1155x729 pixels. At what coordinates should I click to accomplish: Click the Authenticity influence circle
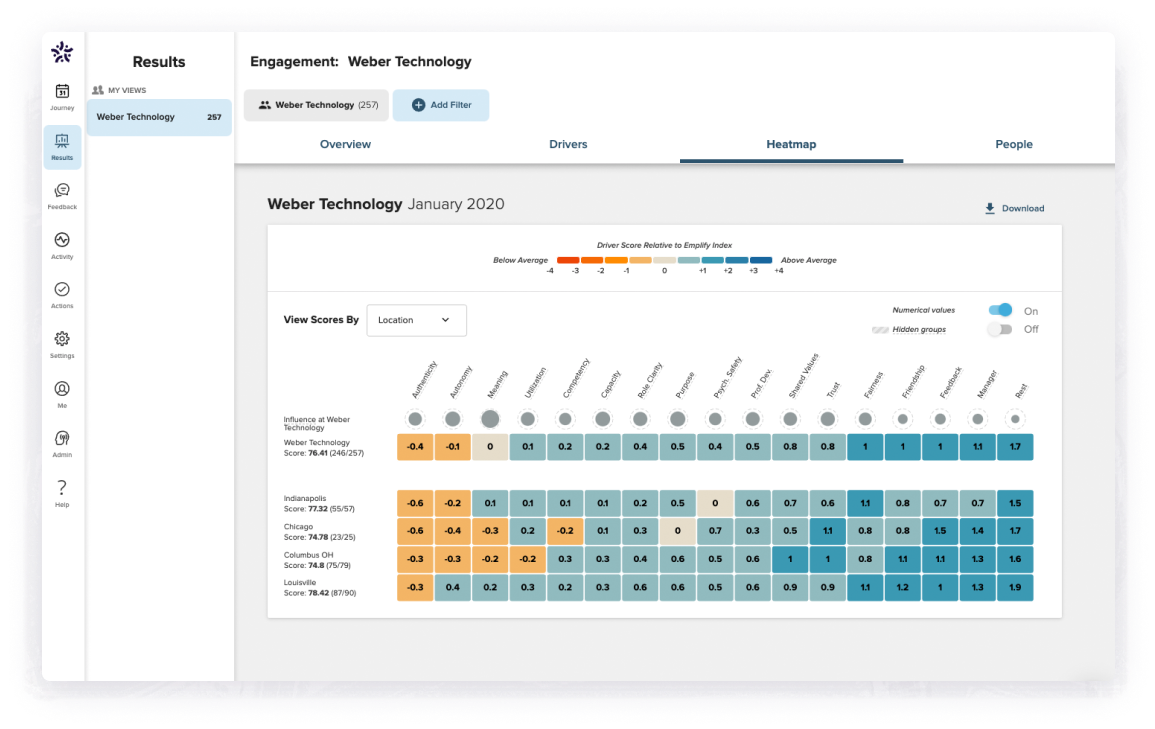(415, 419)
